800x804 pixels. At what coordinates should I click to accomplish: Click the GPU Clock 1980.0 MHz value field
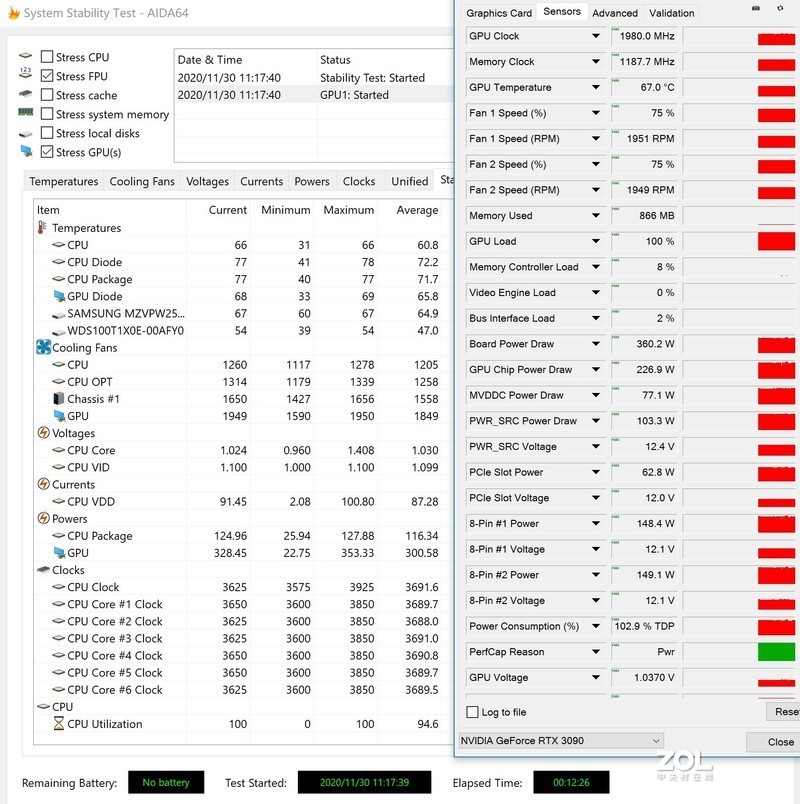644,36
